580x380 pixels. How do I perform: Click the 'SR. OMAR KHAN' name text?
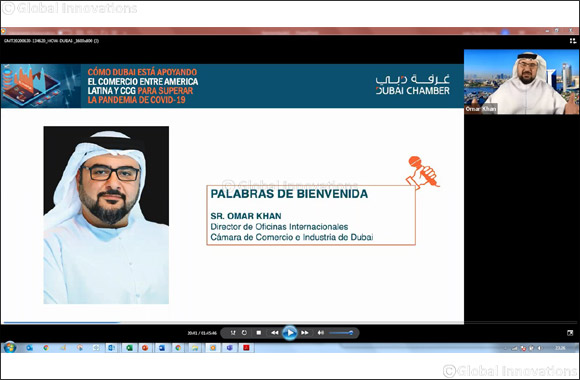[246, 216]
